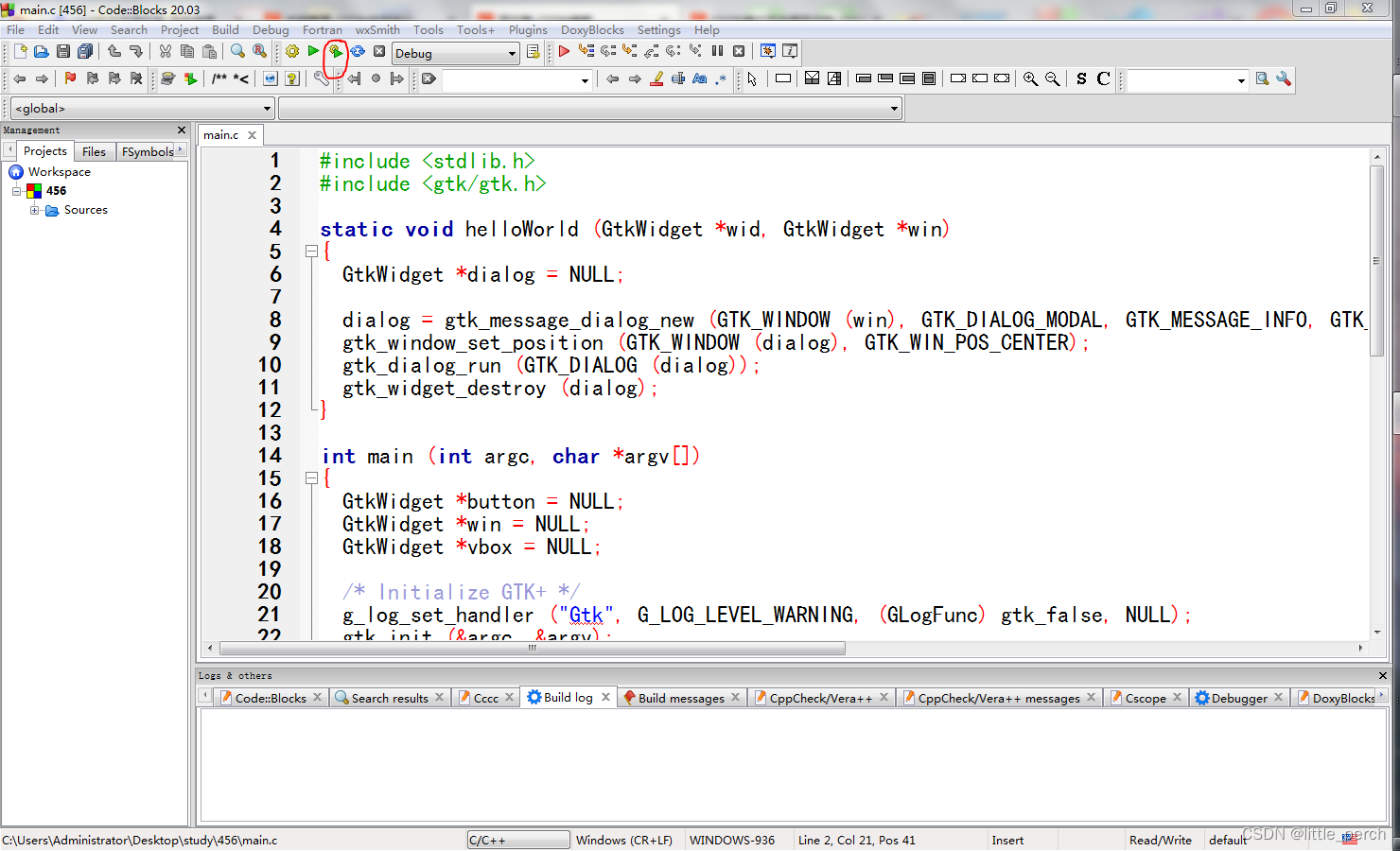
Task: Switch to the Files tab in Management
Action: (94, 151)
